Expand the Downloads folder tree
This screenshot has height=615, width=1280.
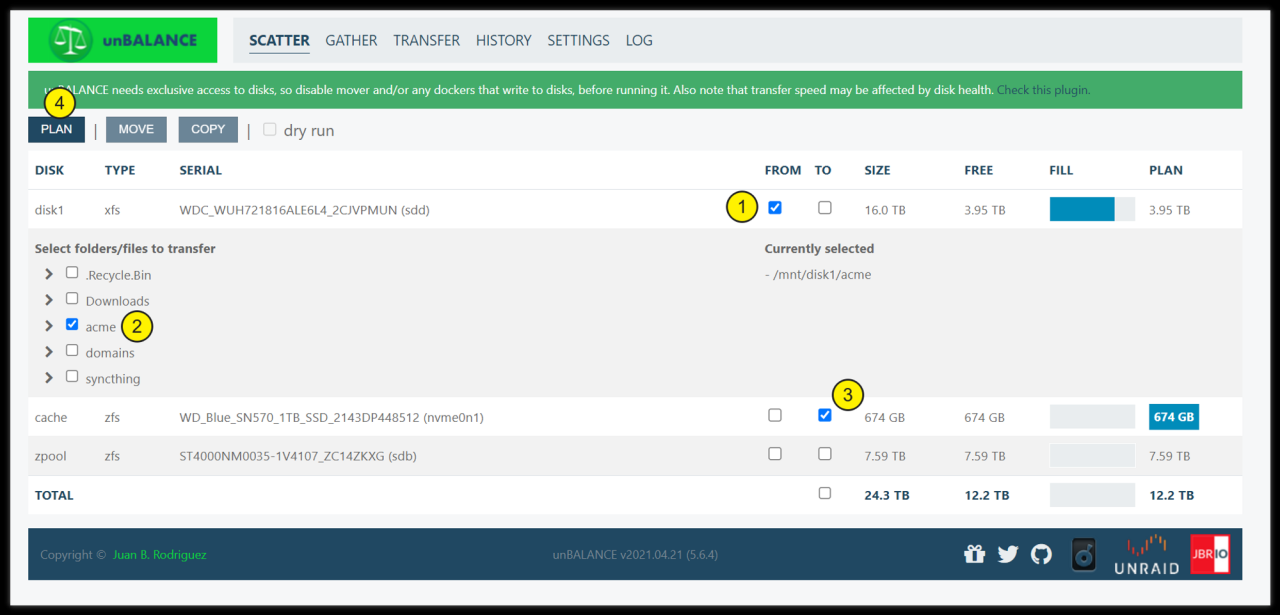point(48,300)
